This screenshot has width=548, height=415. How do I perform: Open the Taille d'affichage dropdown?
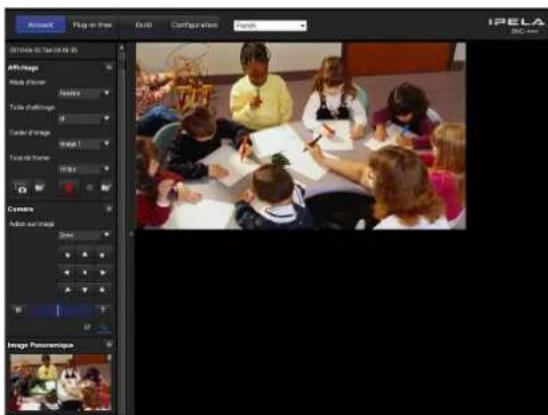(84, 119)
